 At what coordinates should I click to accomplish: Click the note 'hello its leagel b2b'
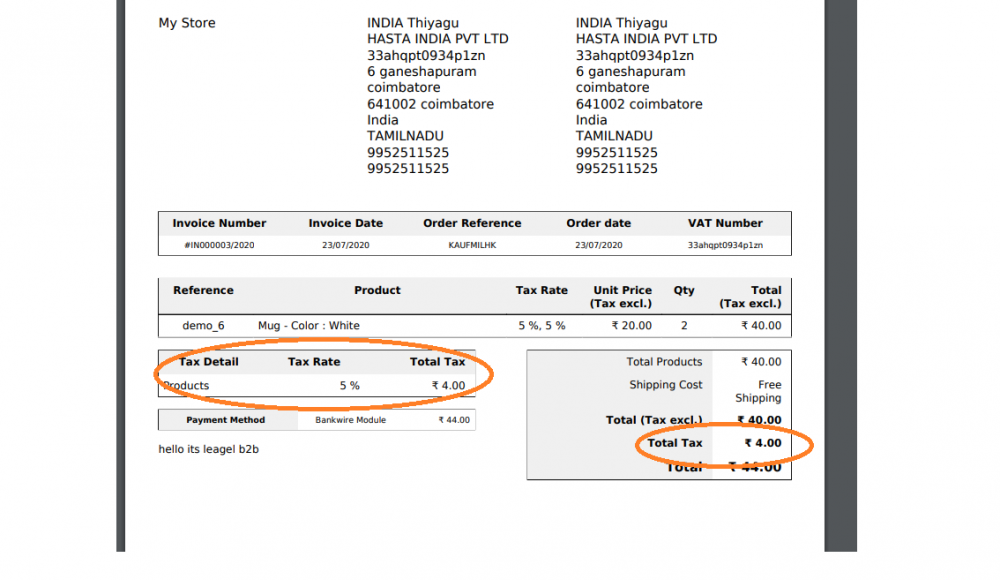coord(209,449)
